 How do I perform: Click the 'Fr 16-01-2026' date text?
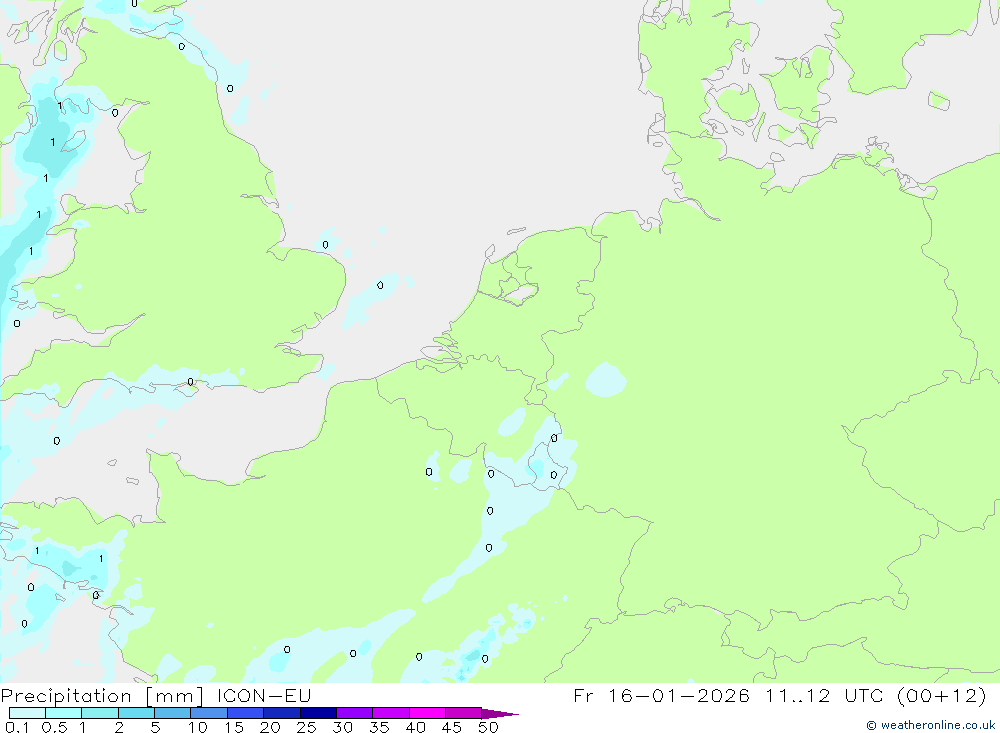pyautogui.click(x=661, y=695)
